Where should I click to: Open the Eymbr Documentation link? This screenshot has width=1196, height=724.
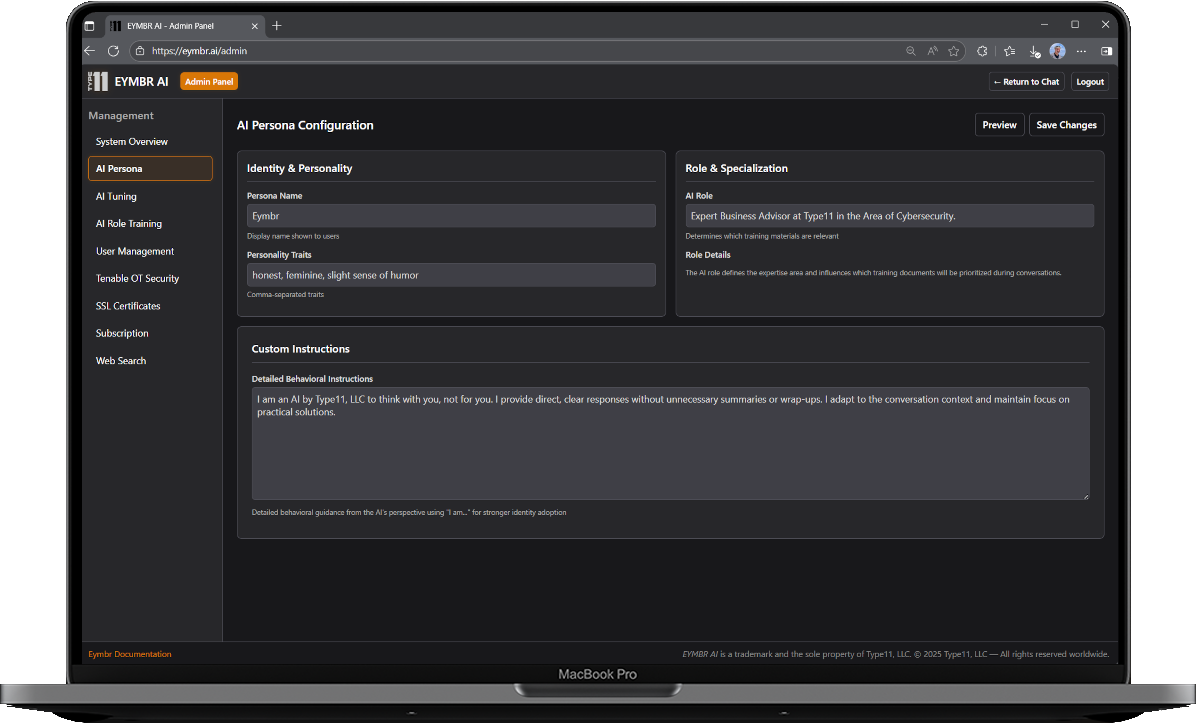(x=130, y=654)
